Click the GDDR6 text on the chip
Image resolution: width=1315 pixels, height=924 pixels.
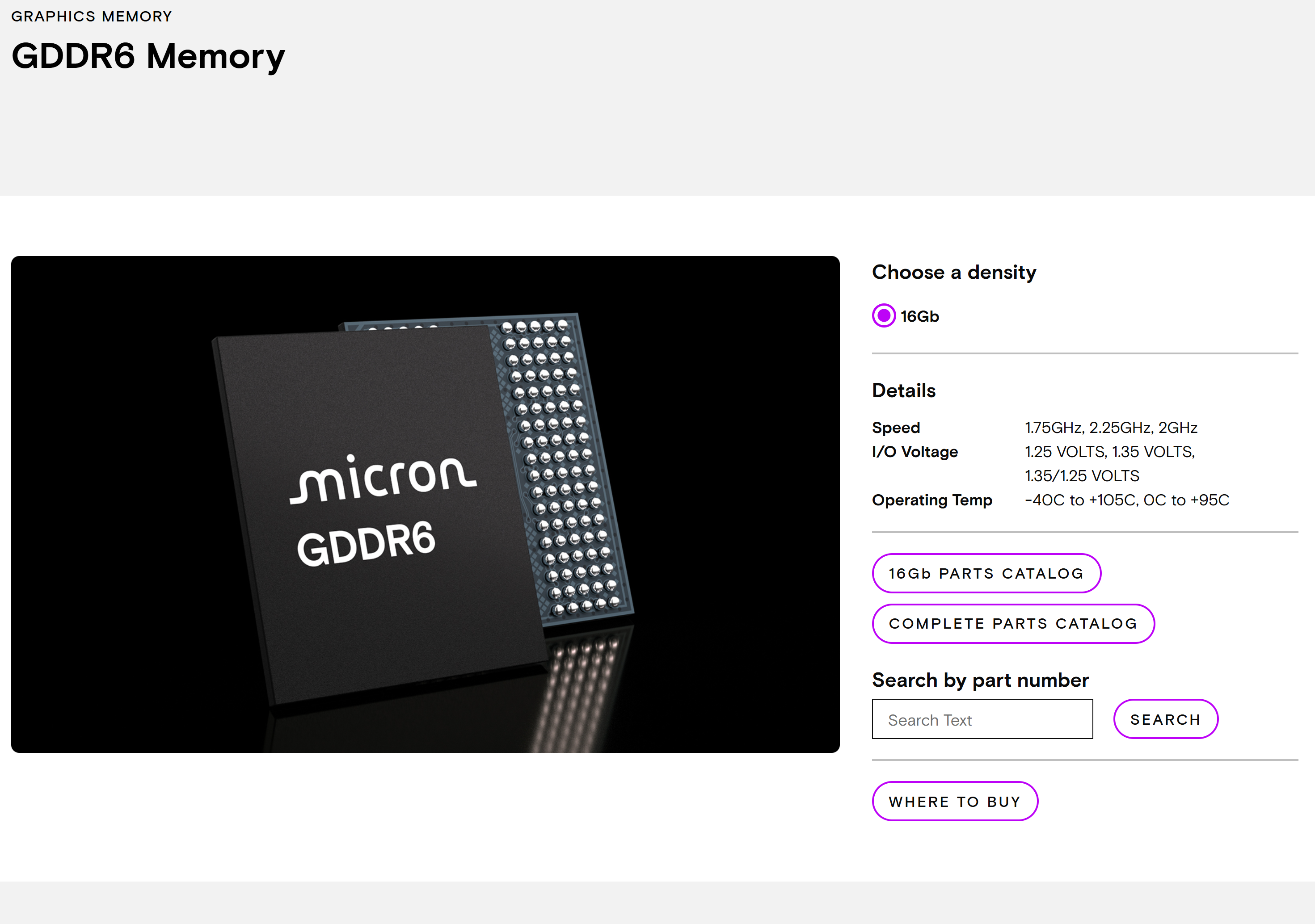(x=367, y=543)
